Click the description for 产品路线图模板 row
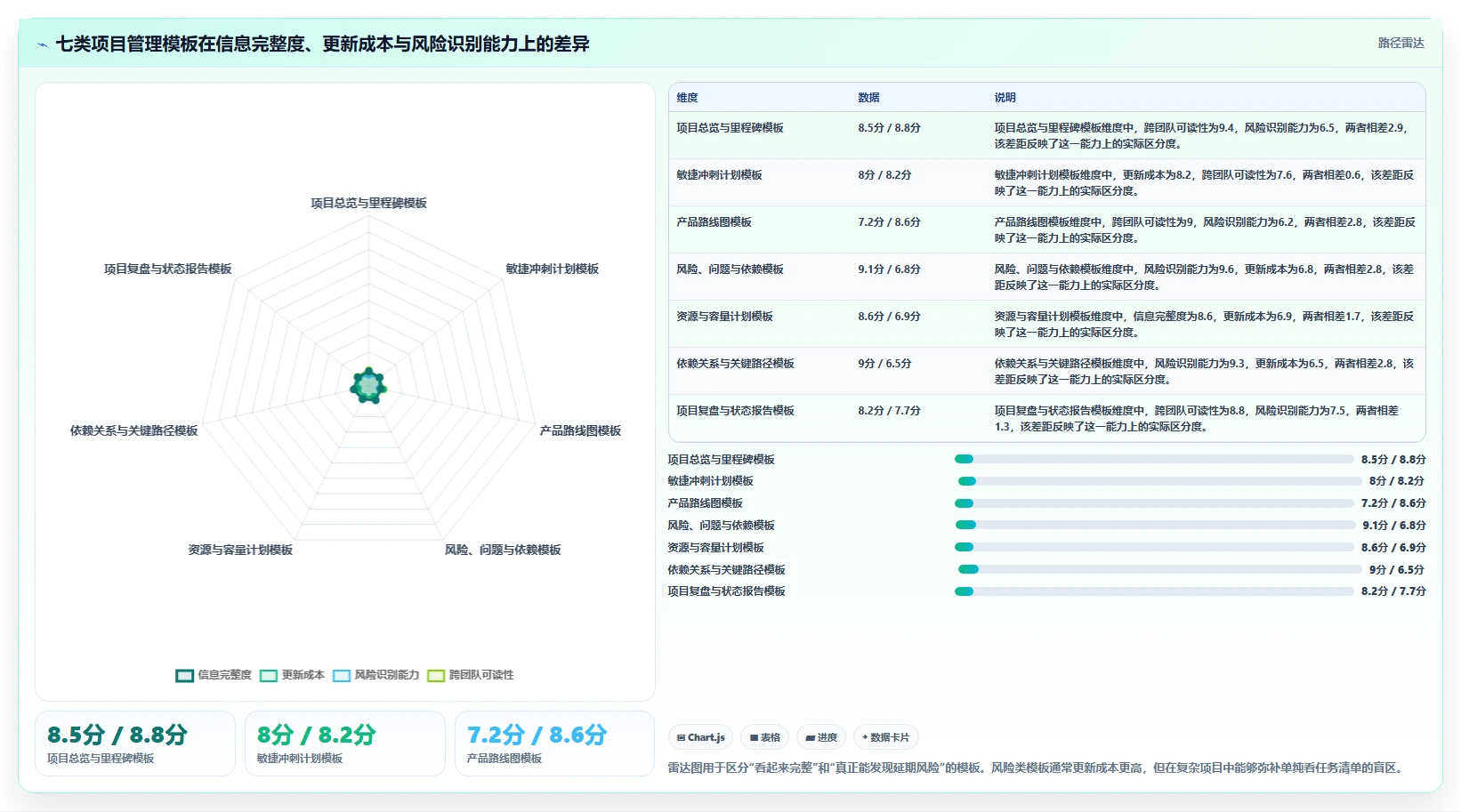1461x812 pixels. click(x=1205, y=230)
